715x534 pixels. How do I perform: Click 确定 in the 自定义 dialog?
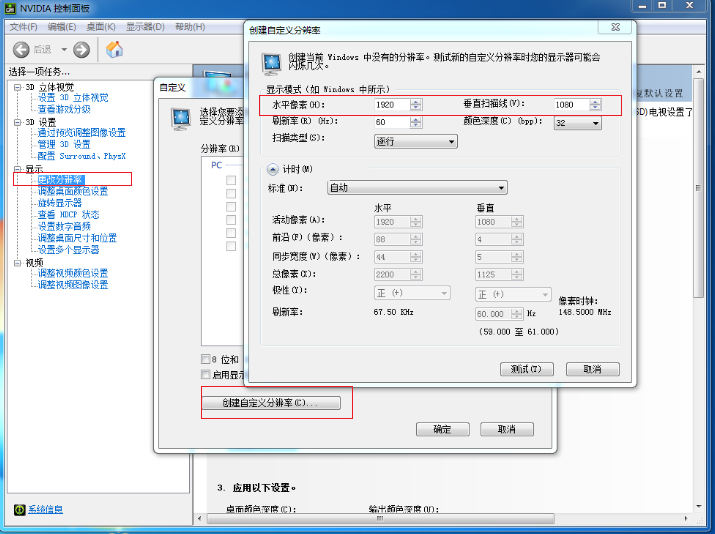pos(443,429)
